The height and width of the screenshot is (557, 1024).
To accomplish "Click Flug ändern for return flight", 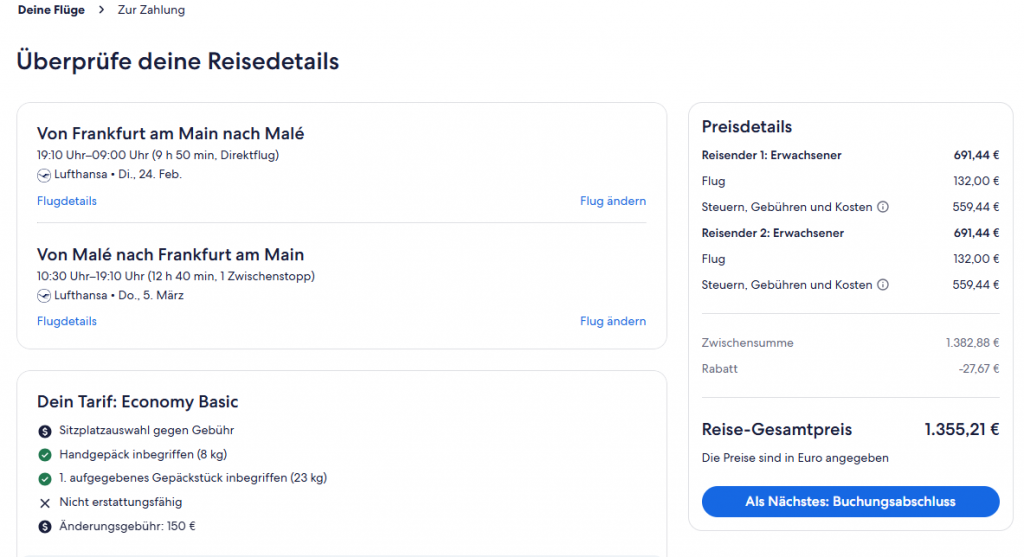I will [612, 321].
